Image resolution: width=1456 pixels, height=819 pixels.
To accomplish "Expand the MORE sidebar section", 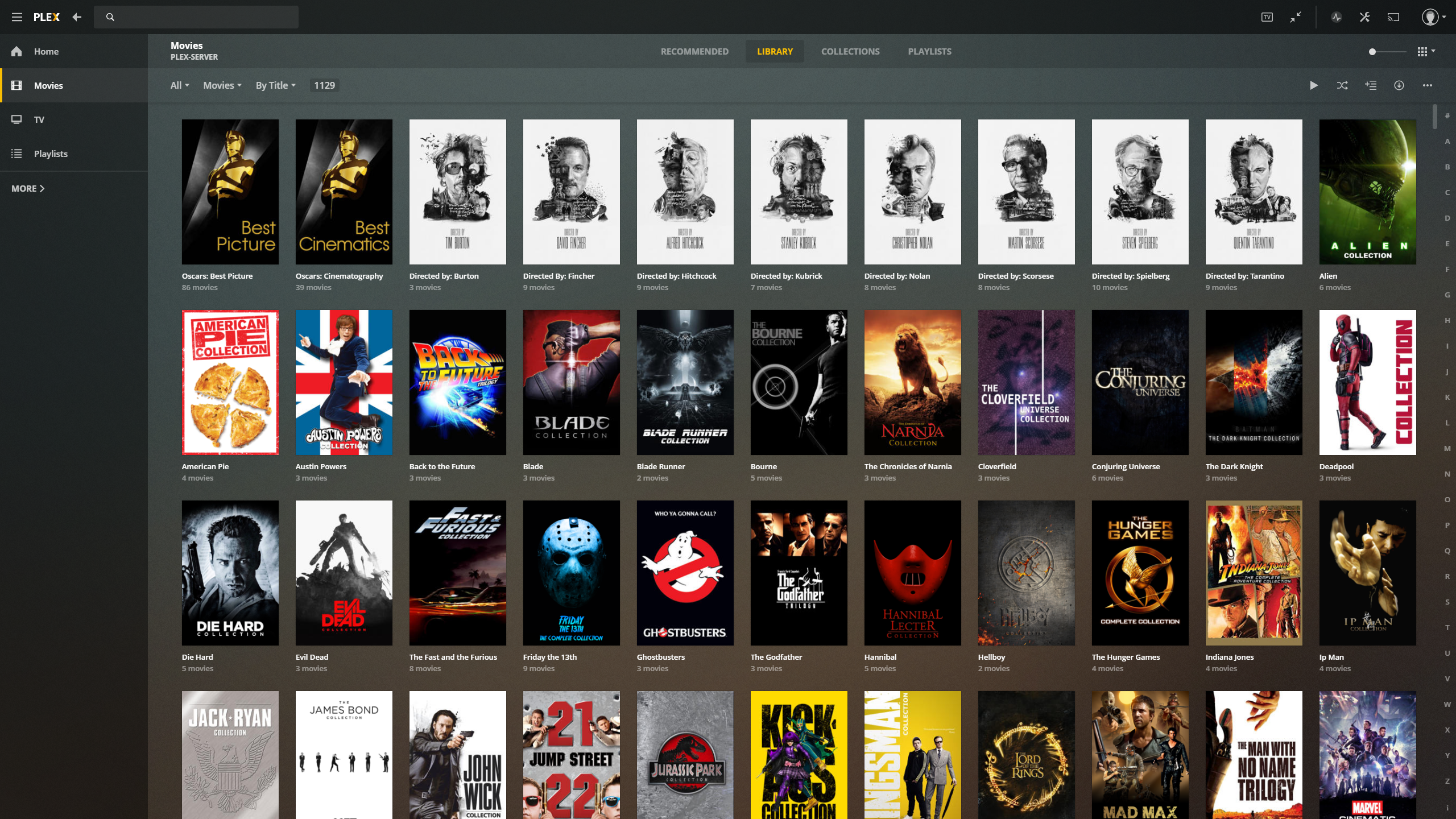I will [28, 188].
